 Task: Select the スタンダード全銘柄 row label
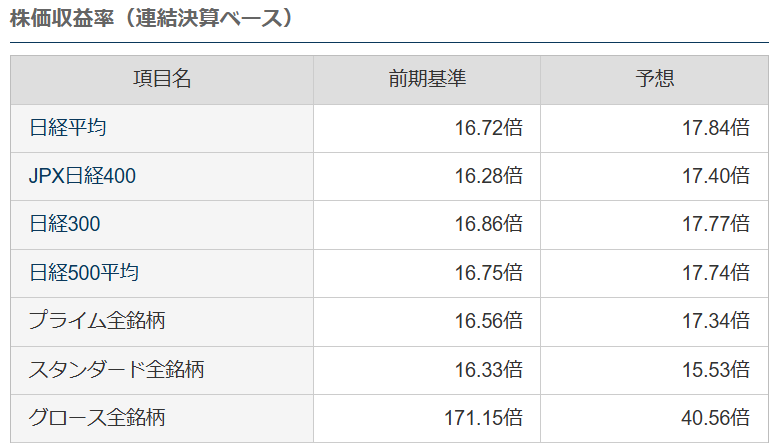point(116,369)
